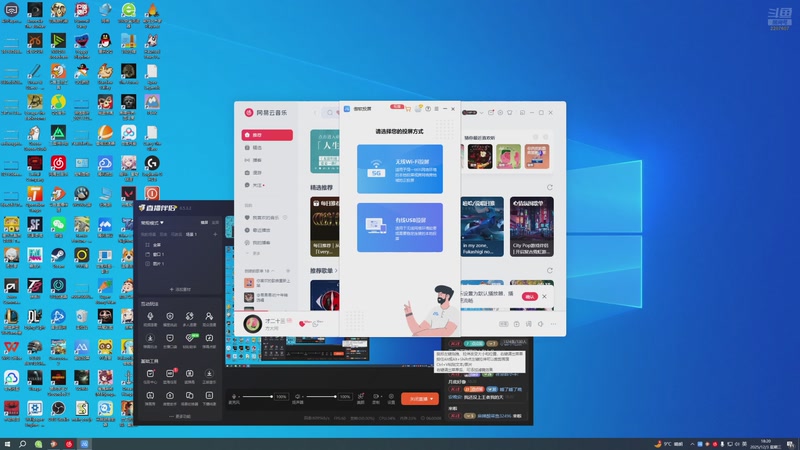Adjust the speaker volume slider in 直播伴侣

click(321, 396)
